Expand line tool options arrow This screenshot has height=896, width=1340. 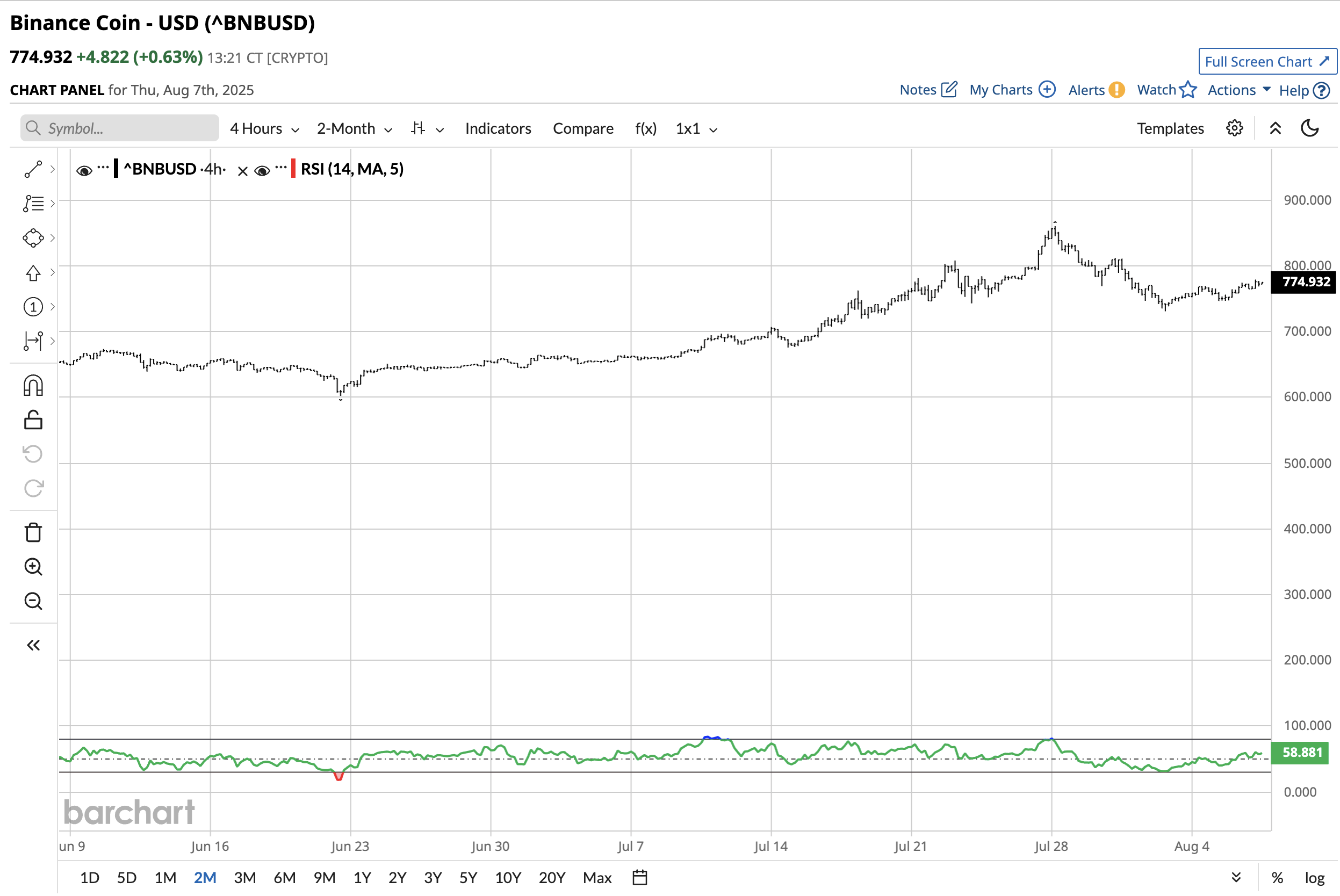[53, 169]
